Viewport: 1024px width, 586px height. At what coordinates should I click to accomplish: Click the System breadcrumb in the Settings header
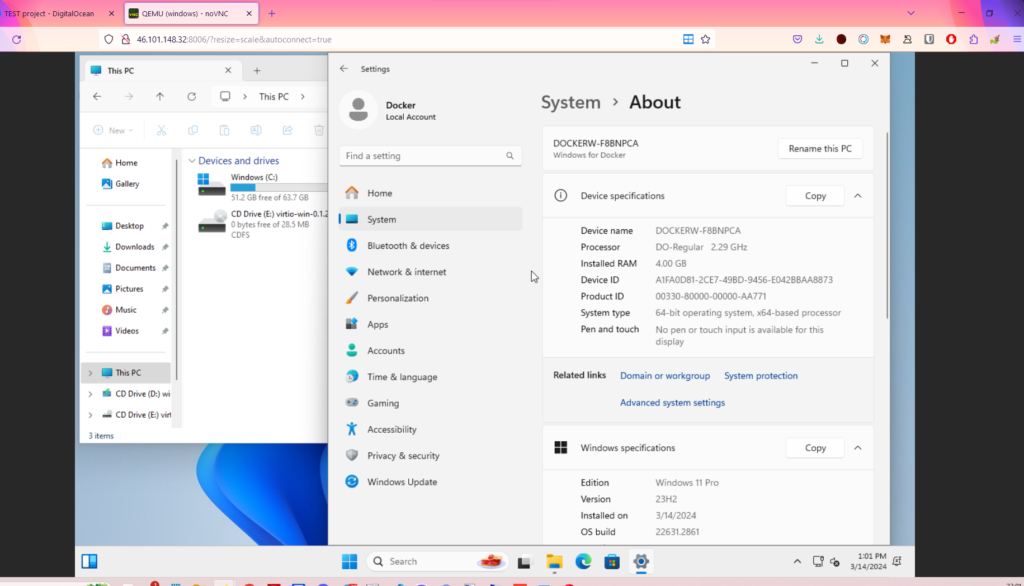tap(570, 102)
